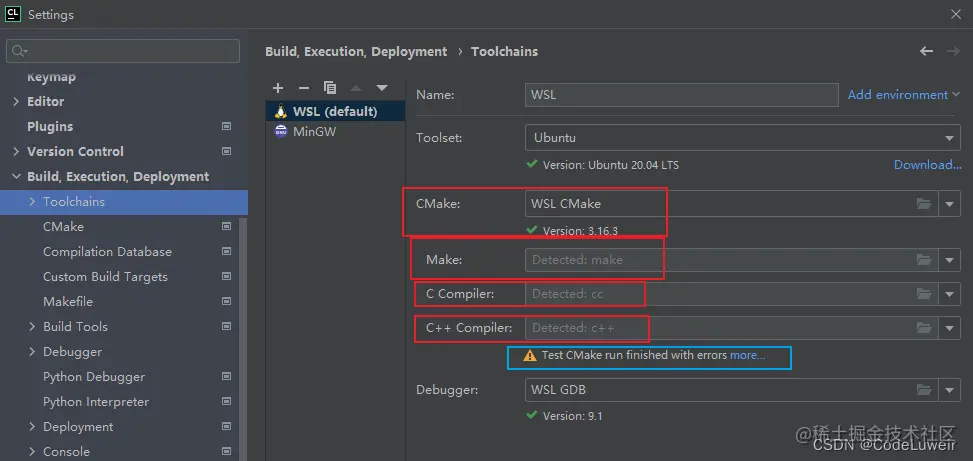Go back with the left arrow
The image size is (973, 461).
click(x=926, y=51)
